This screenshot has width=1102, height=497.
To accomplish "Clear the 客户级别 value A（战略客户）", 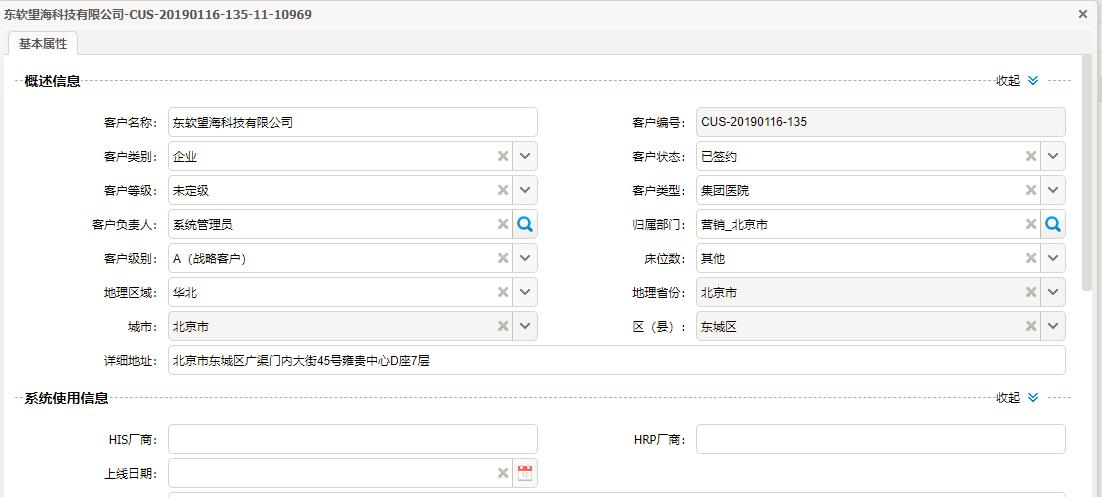I will point(503,258).
